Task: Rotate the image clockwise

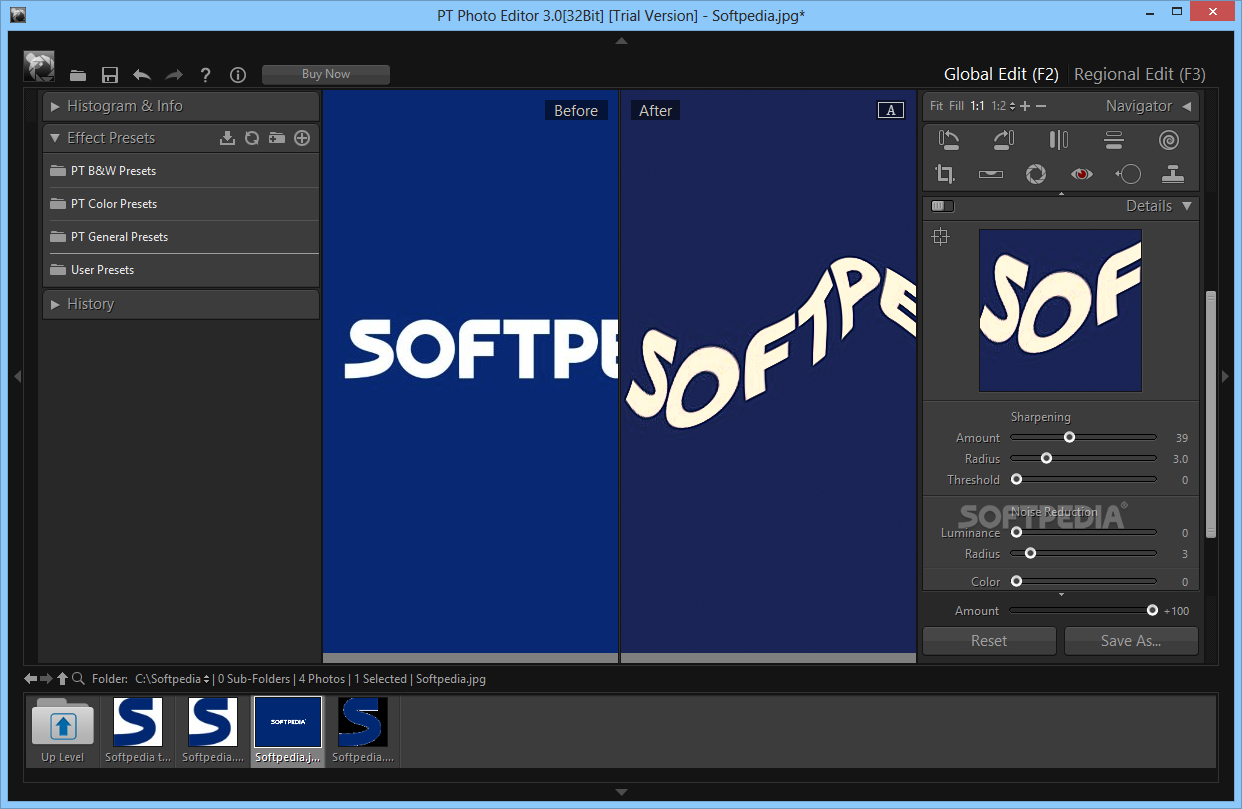Action: [x=1004, y=140]
